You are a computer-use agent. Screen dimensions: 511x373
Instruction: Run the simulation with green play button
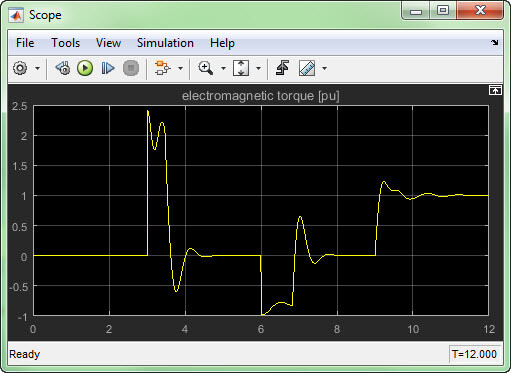[85, 68]
